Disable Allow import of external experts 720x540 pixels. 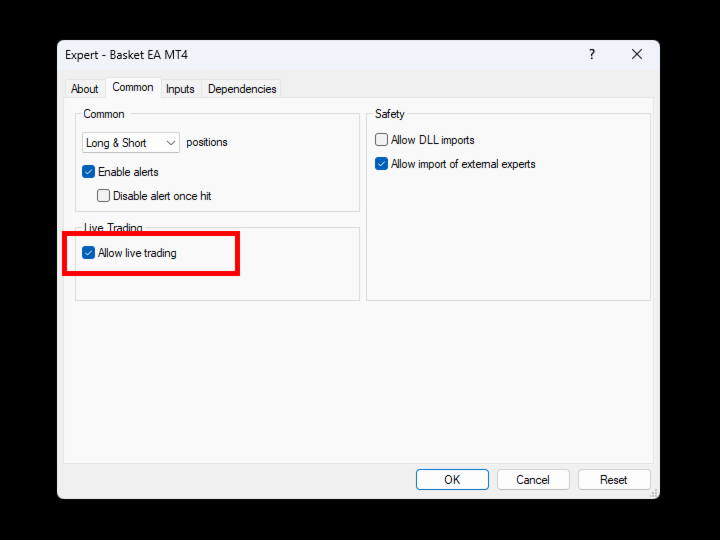point(381,164)
